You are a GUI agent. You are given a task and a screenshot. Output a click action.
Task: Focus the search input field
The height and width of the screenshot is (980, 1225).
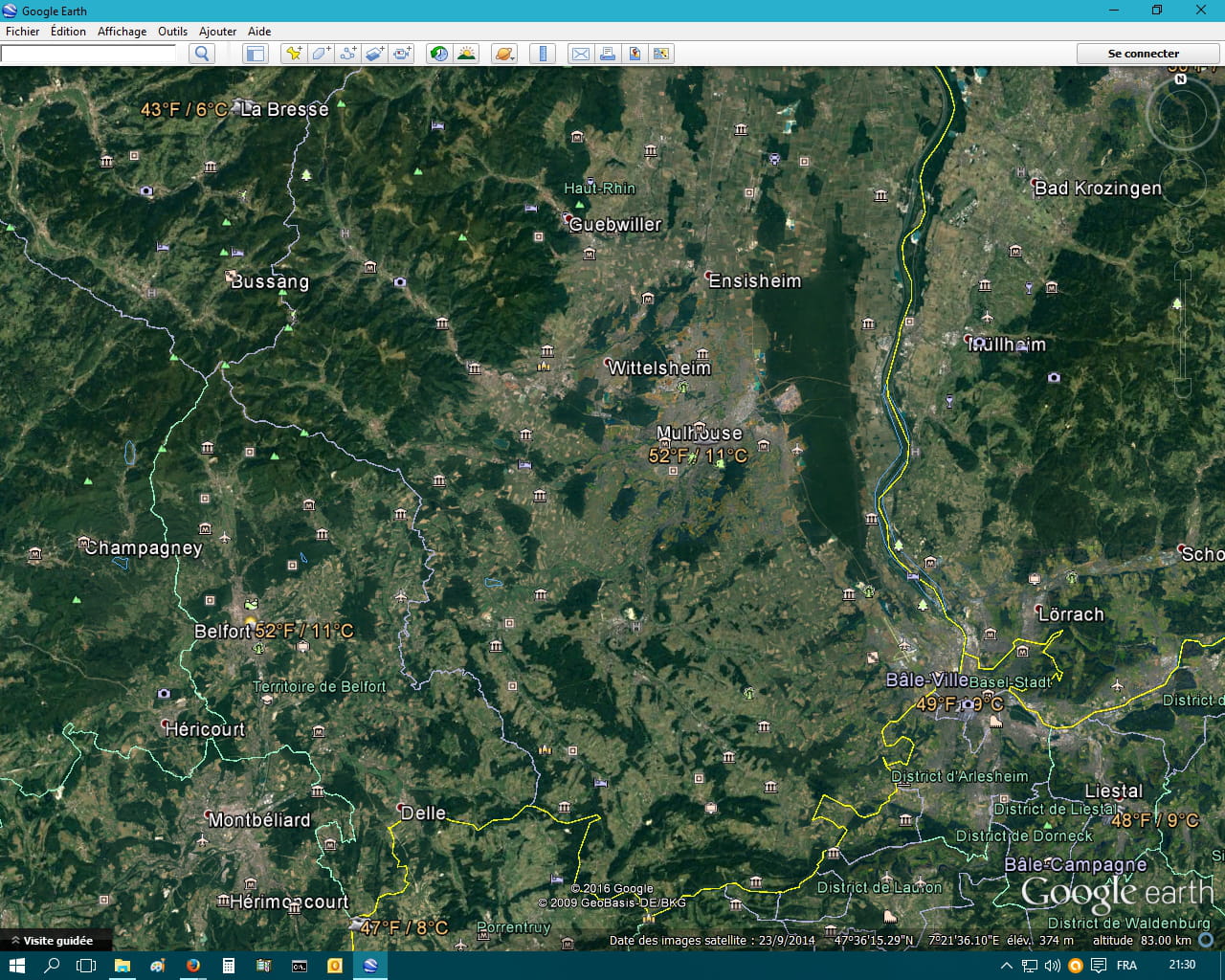[x=88, y=54]
